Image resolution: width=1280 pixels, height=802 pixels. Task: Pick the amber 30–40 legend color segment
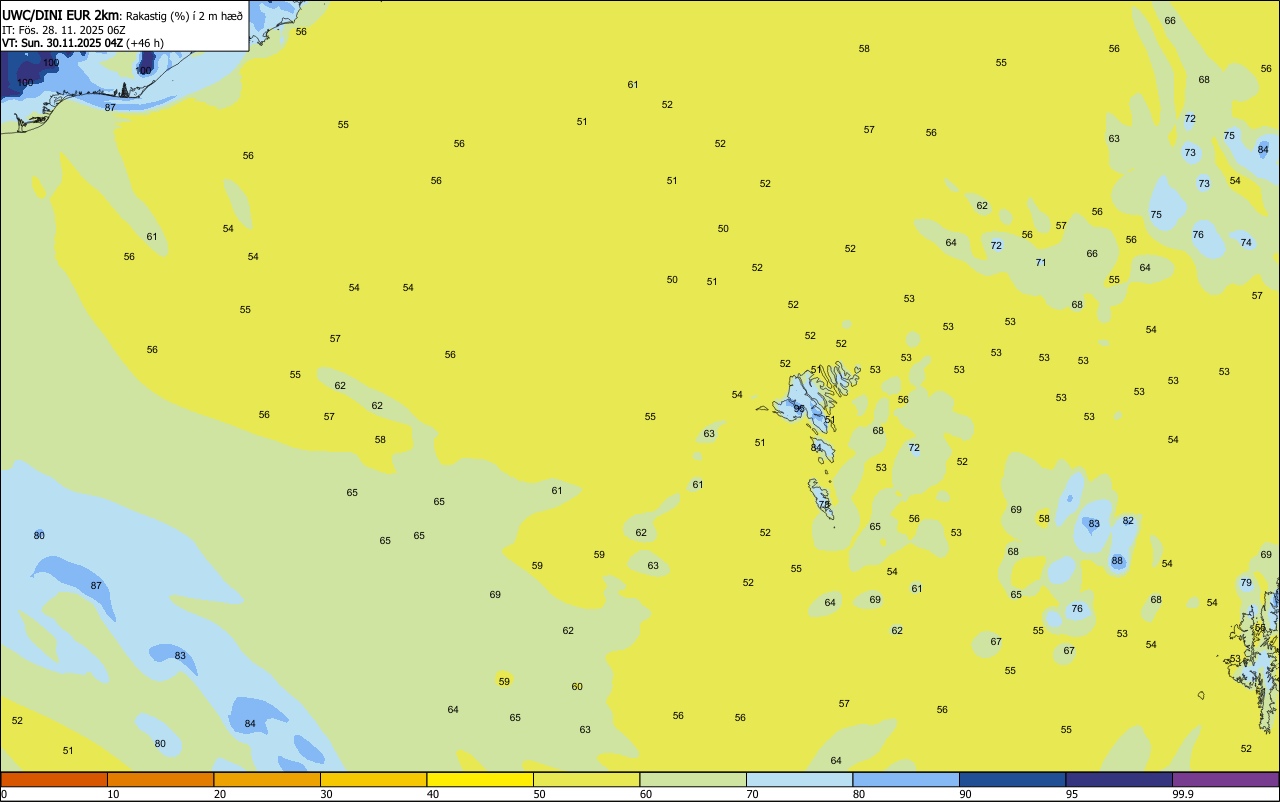373,779
